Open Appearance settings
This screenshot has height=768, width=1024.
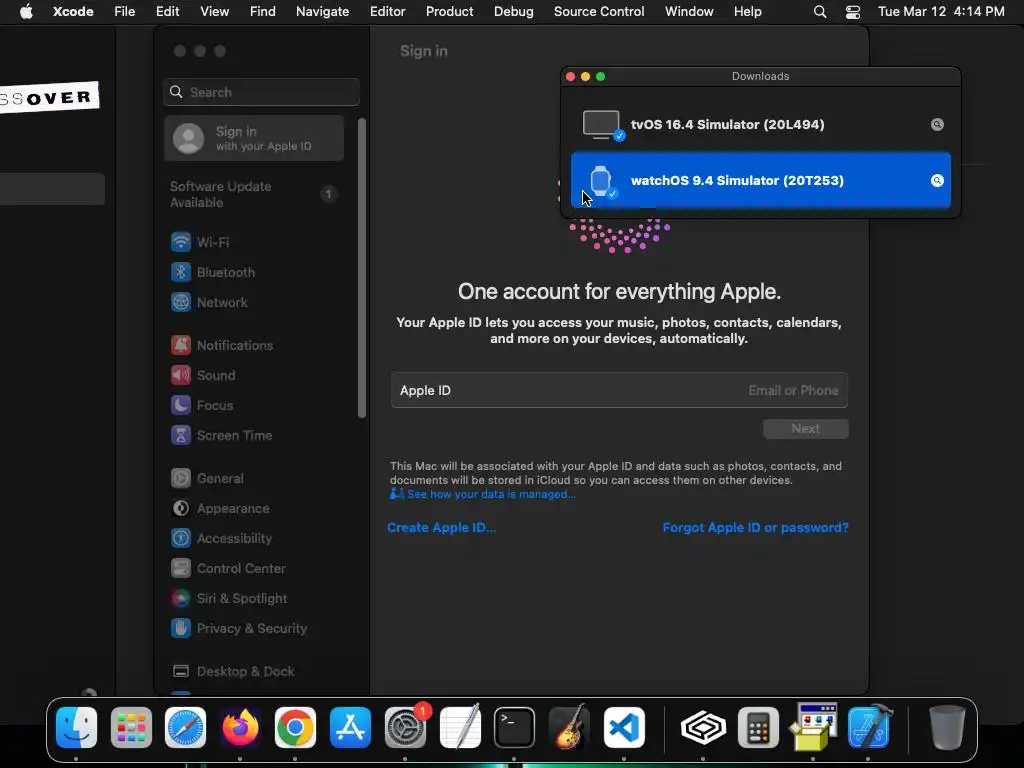pyautogui.click(x=220, y=509)
